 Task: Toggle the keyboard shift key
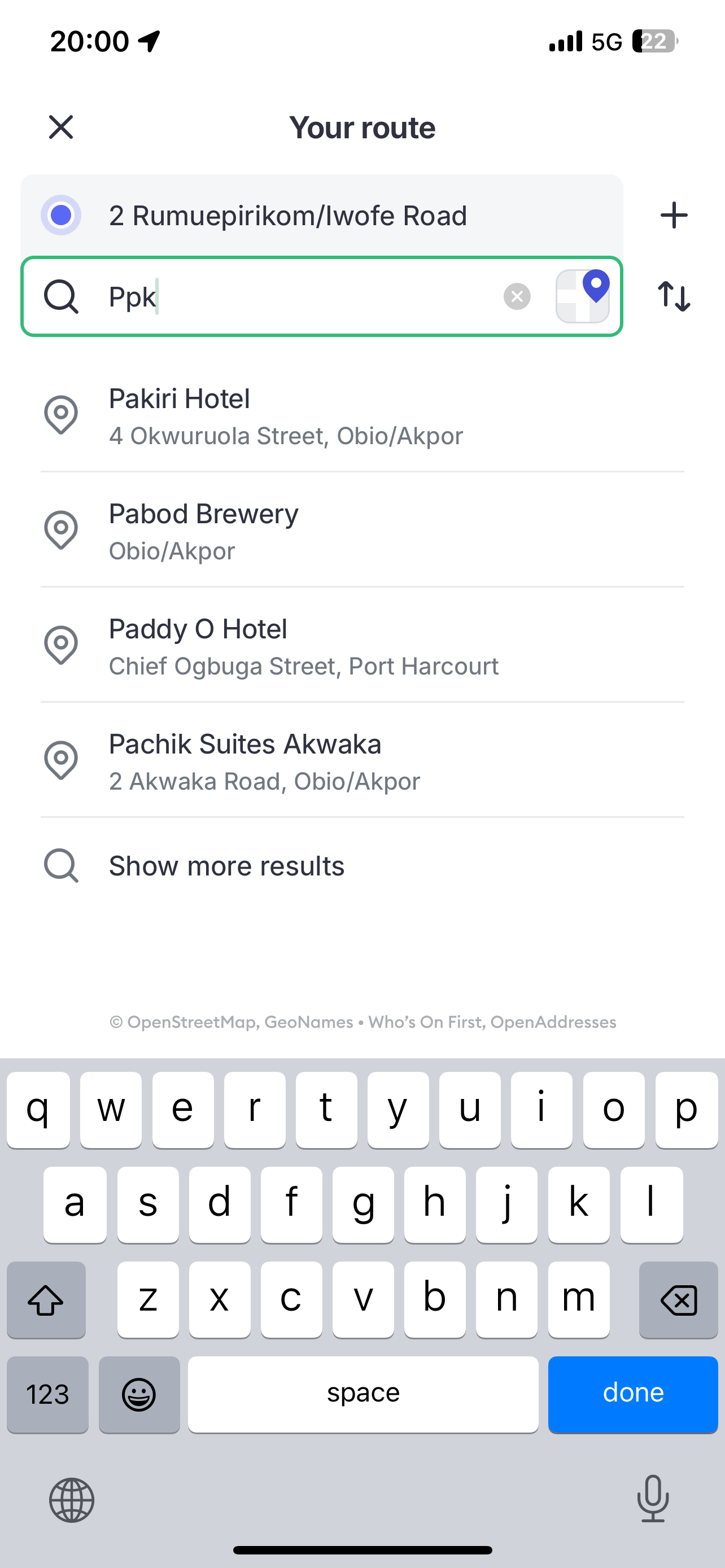tap(46, 1299)
